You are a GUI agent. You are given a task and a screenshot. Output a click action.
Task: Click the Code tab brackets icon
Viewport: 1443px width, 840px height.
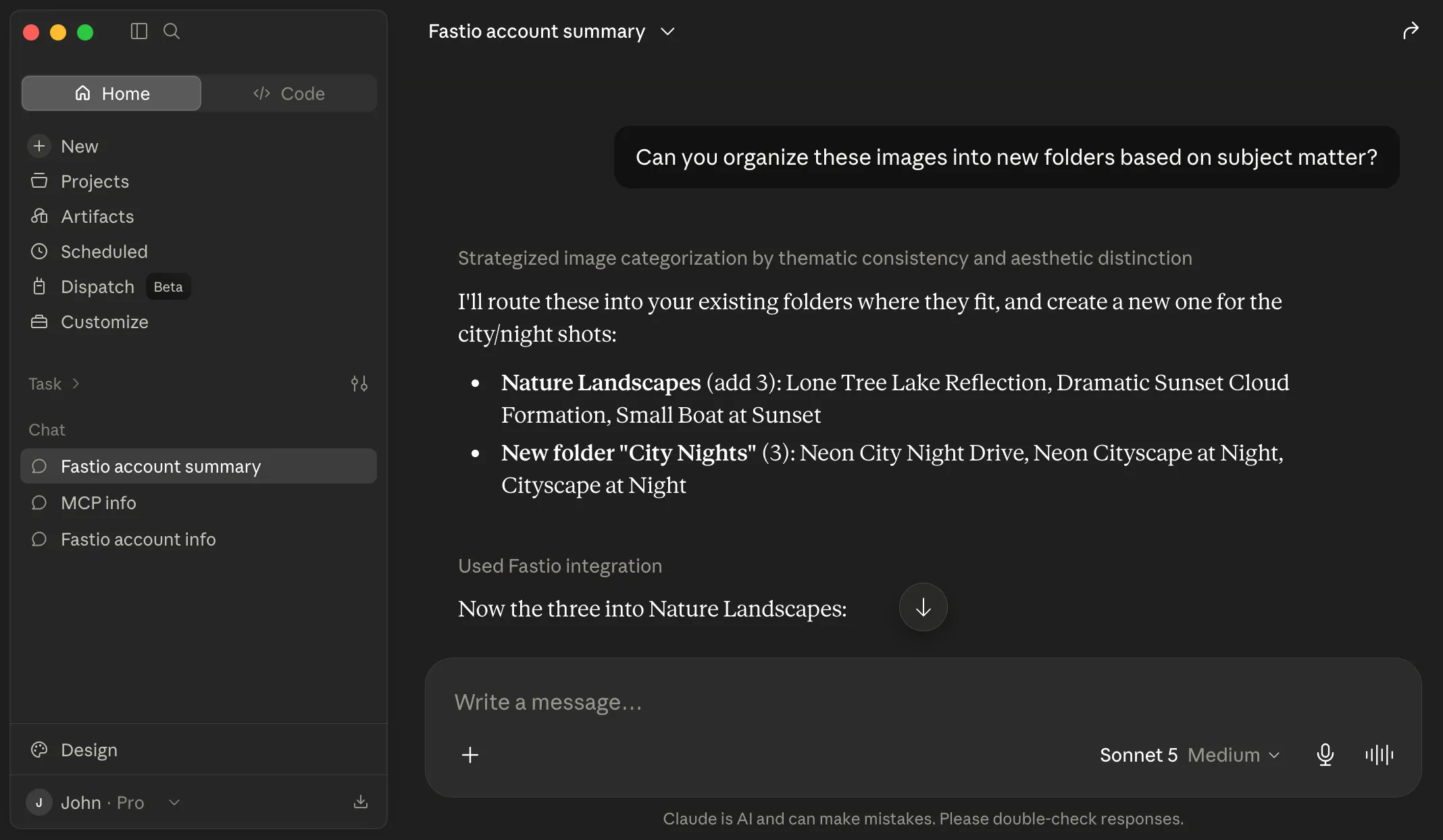tap(261, 93)
